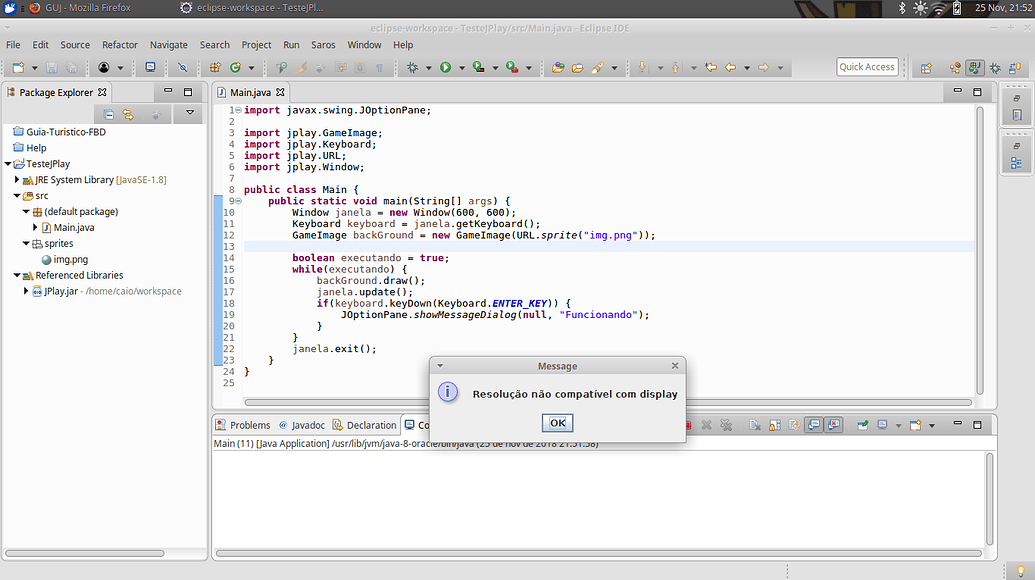Collapse the TesteJPlay project tree

8,164
